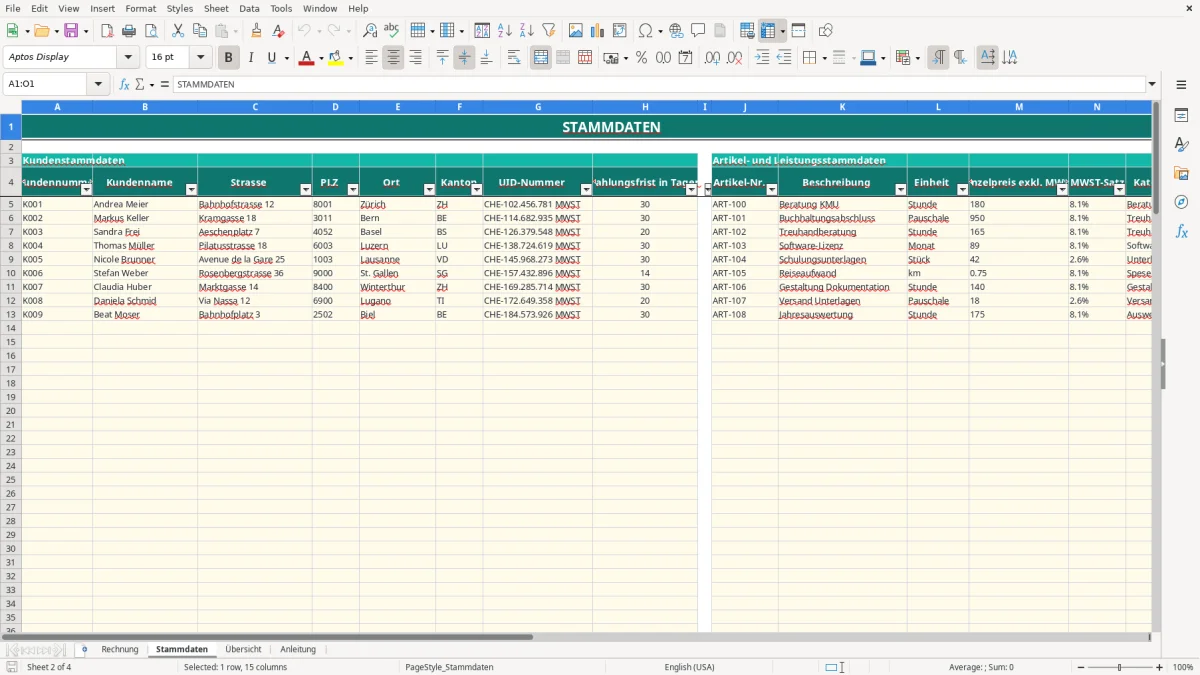Click zoom in plus button
This screenshot has width=1200, height=675.
click(x=1160, y=667)
